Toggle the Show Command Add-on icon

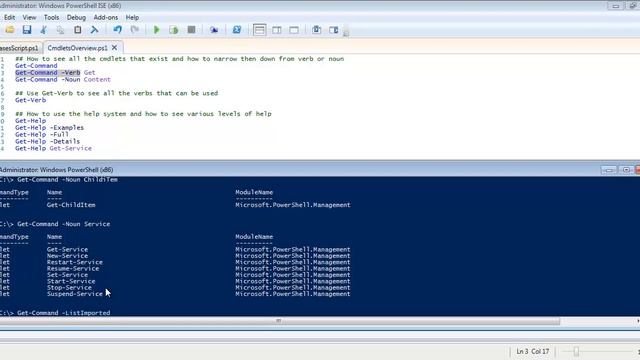(x=333, y=30)
